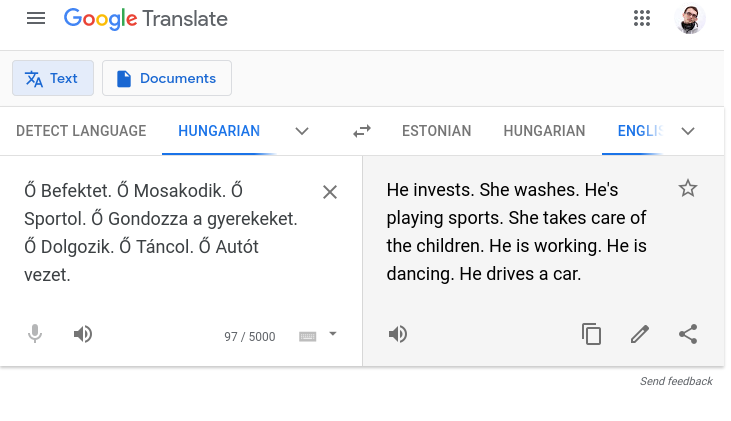Choose Estonian as target language
This screenshot has height=421, width=731.
point(436,131)
